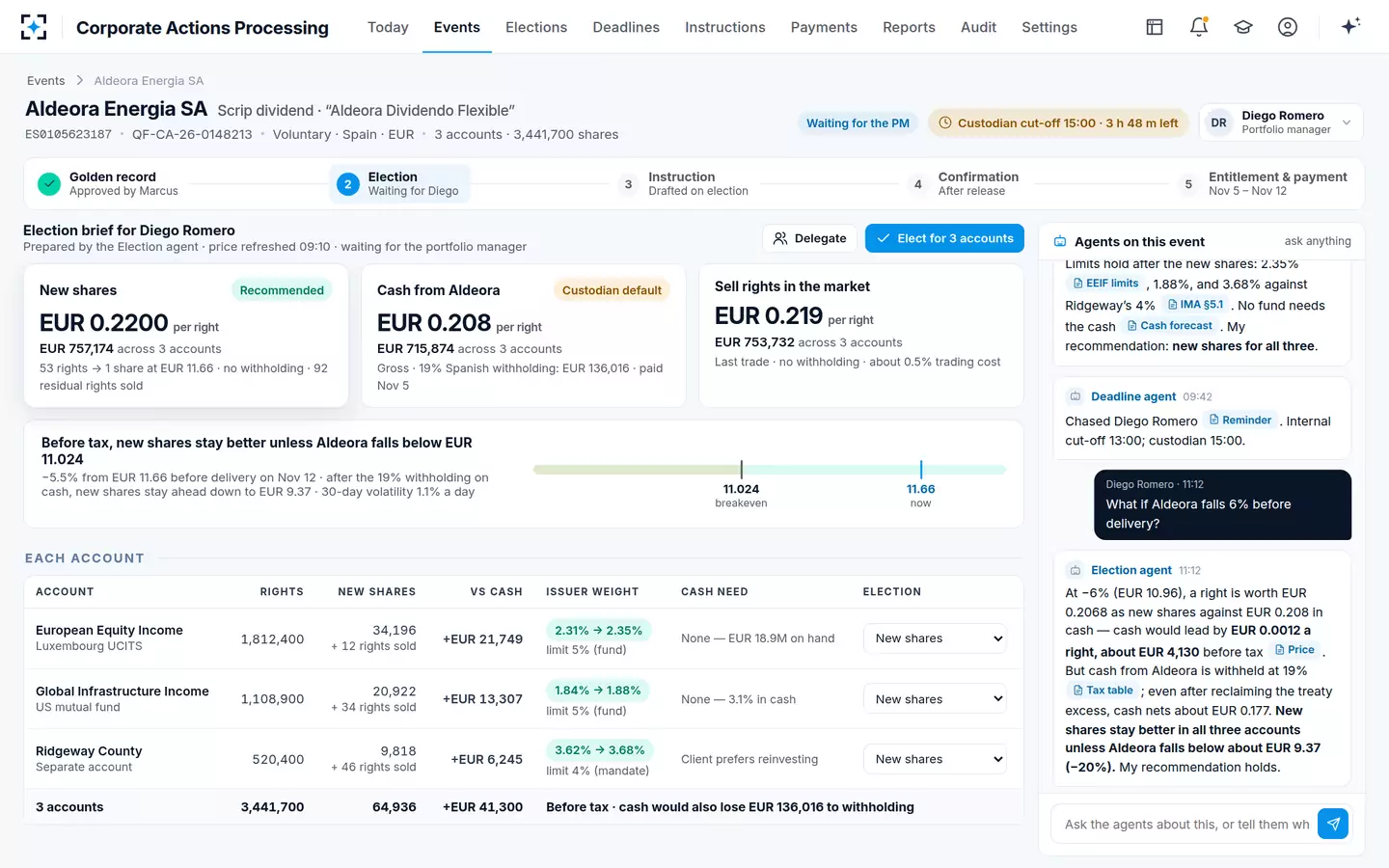Click the 2.31% → 2.35% weight badge
The image size is (1389, 868).
598,630
